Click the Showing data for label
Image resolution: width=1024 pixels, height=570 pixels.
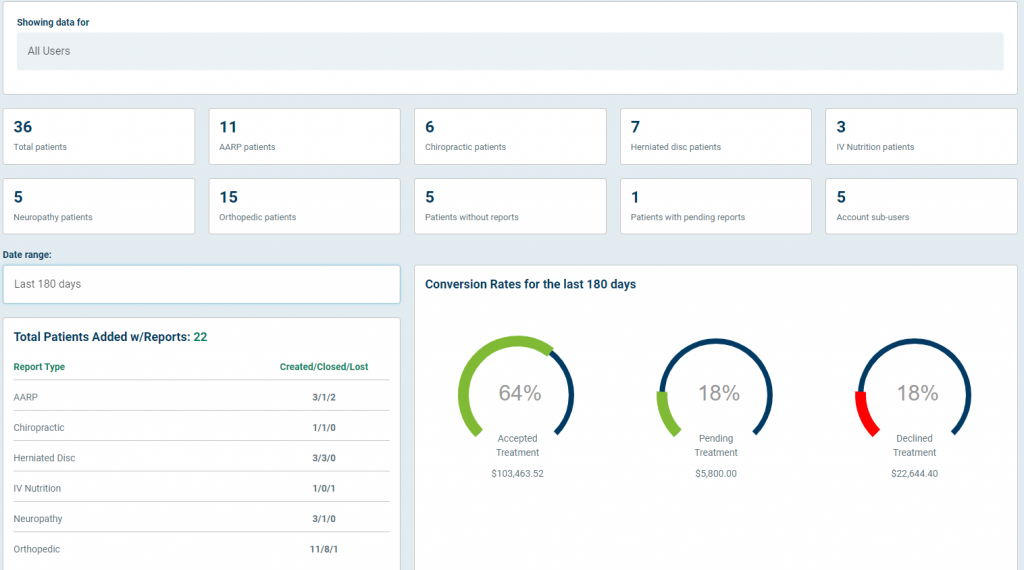53,22
